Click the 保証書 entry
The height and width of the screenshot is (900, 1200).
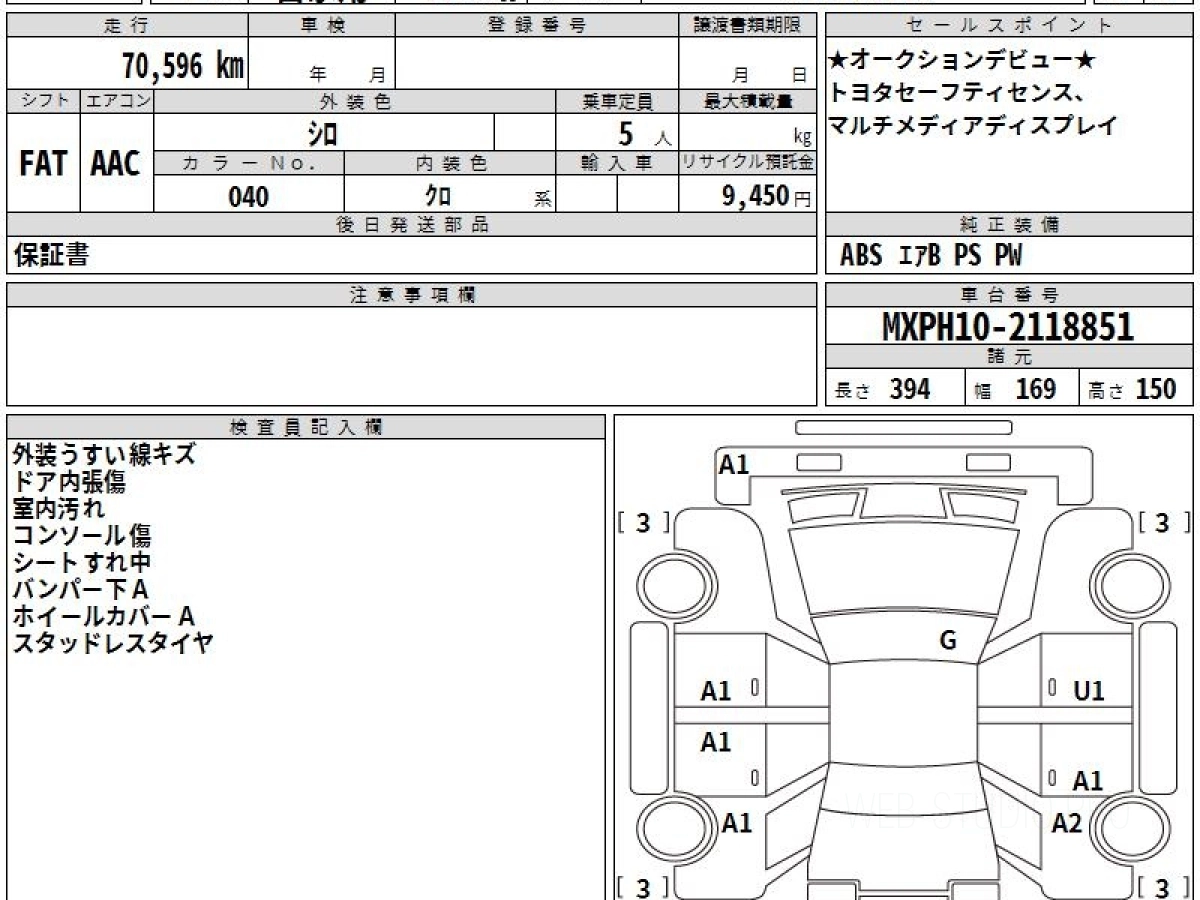[x=52, y=256]
